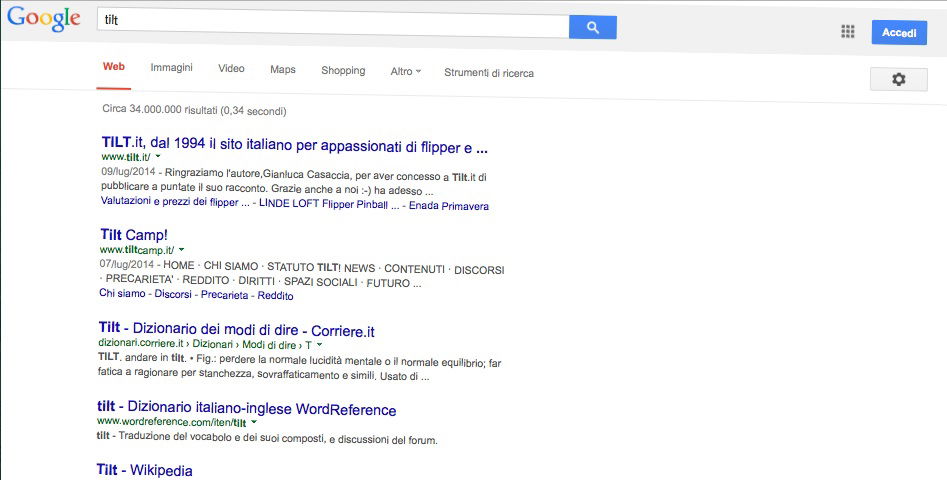
Task: Open the 'Discorsi' sitelink
Action: [x=173, y=294]
